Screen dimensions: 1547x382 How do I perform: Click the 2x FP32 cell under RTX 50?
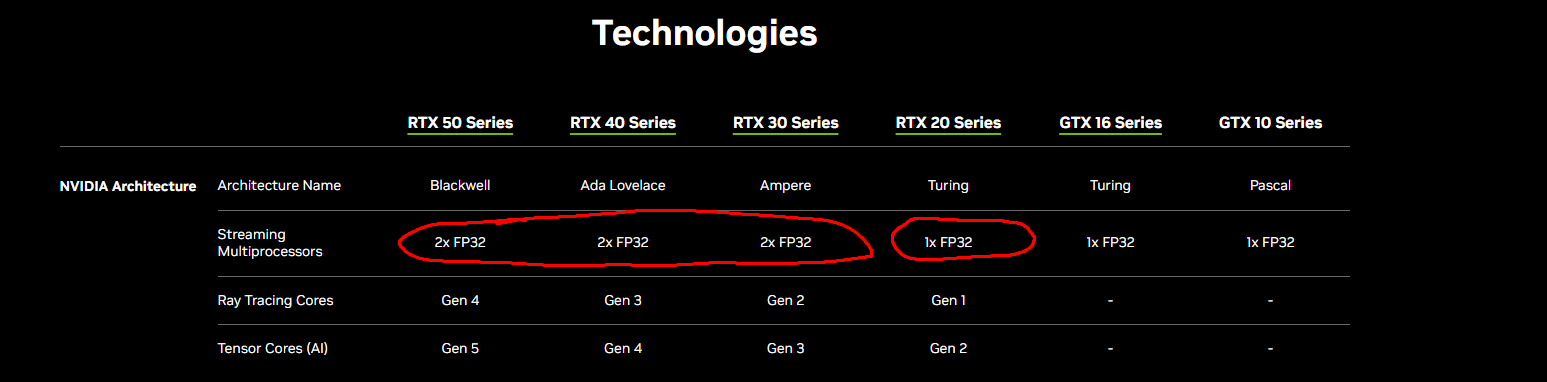(461, 242)
